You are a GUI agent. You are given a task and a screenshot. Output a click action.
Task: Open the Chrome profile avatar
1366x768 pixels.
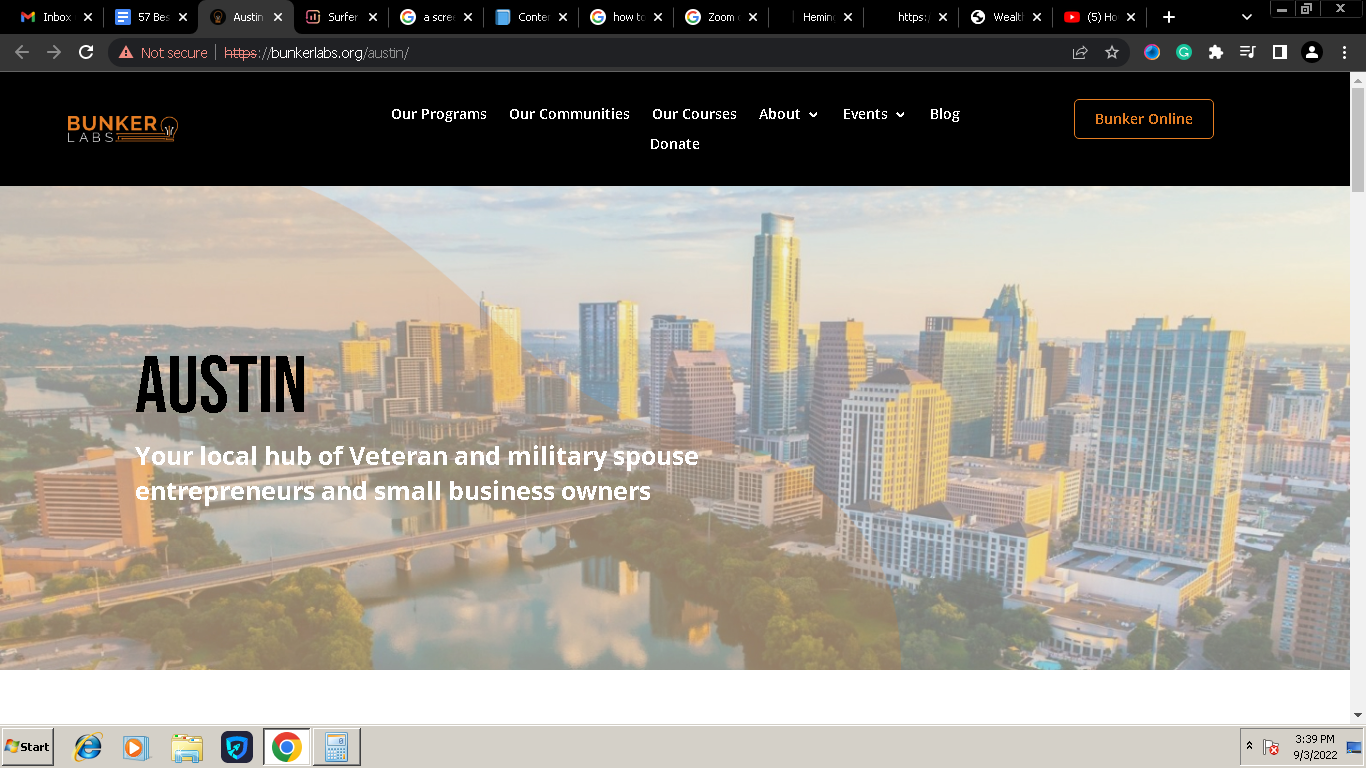coord(1312,52)
